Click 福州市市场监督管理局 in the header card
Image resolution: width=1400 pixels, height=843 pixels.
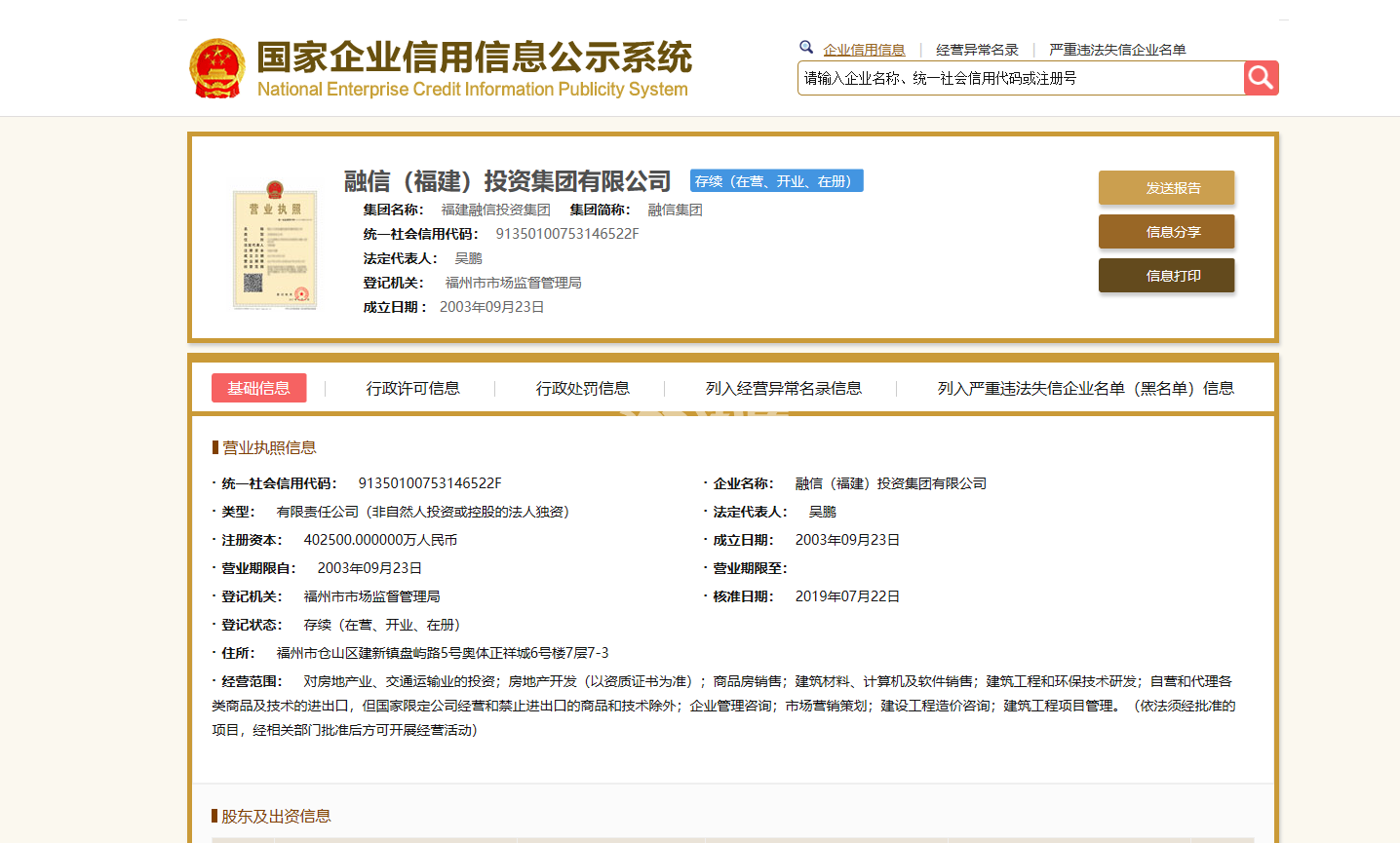pos(513,283)
